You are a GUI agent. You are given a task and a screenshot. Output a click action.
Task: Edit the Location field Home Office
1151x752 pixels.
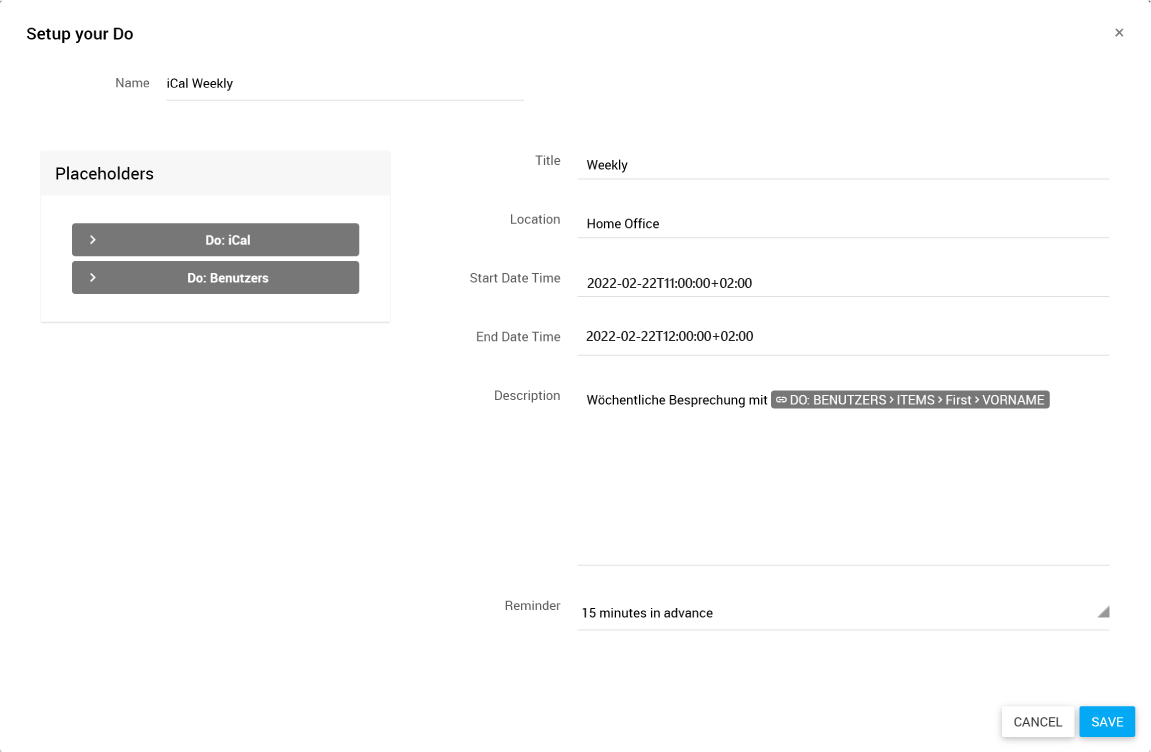pos(842,224)
